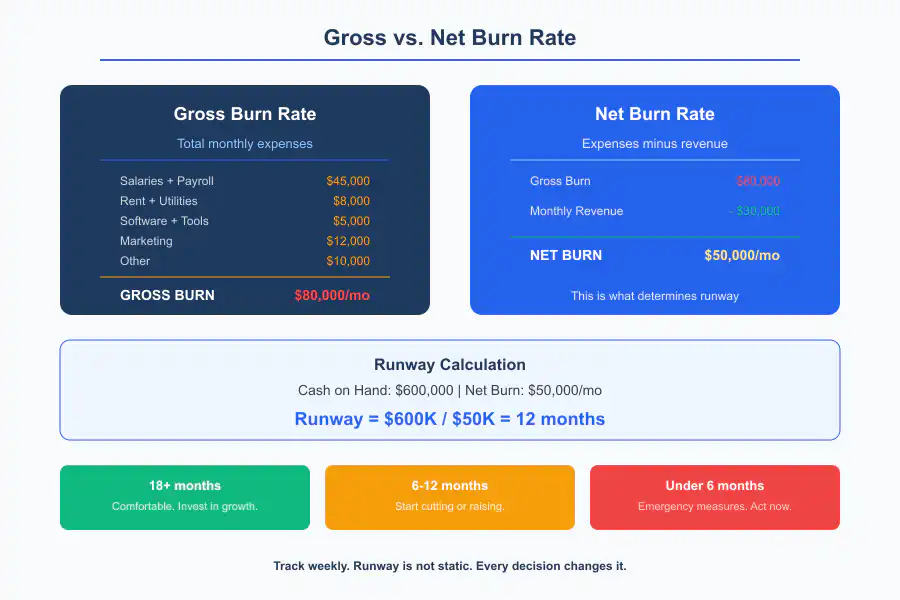Click the green 18+ months card
The width and height of the screenshot is (900, 600).
pos(185,497)
